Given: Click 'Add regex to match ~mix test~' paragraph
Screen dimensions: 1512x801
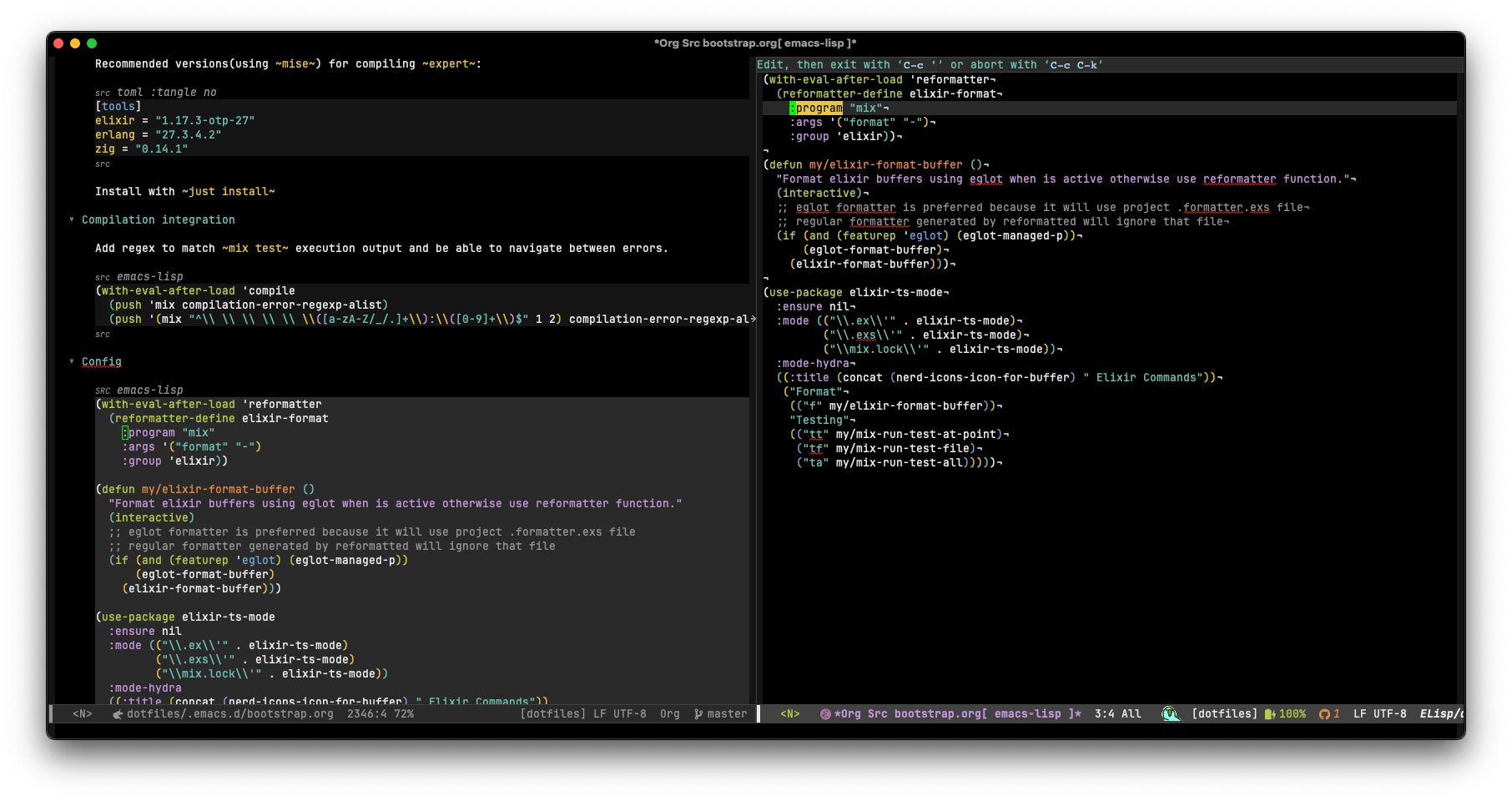Looking at the screenshot, I should tap(381, 249).
